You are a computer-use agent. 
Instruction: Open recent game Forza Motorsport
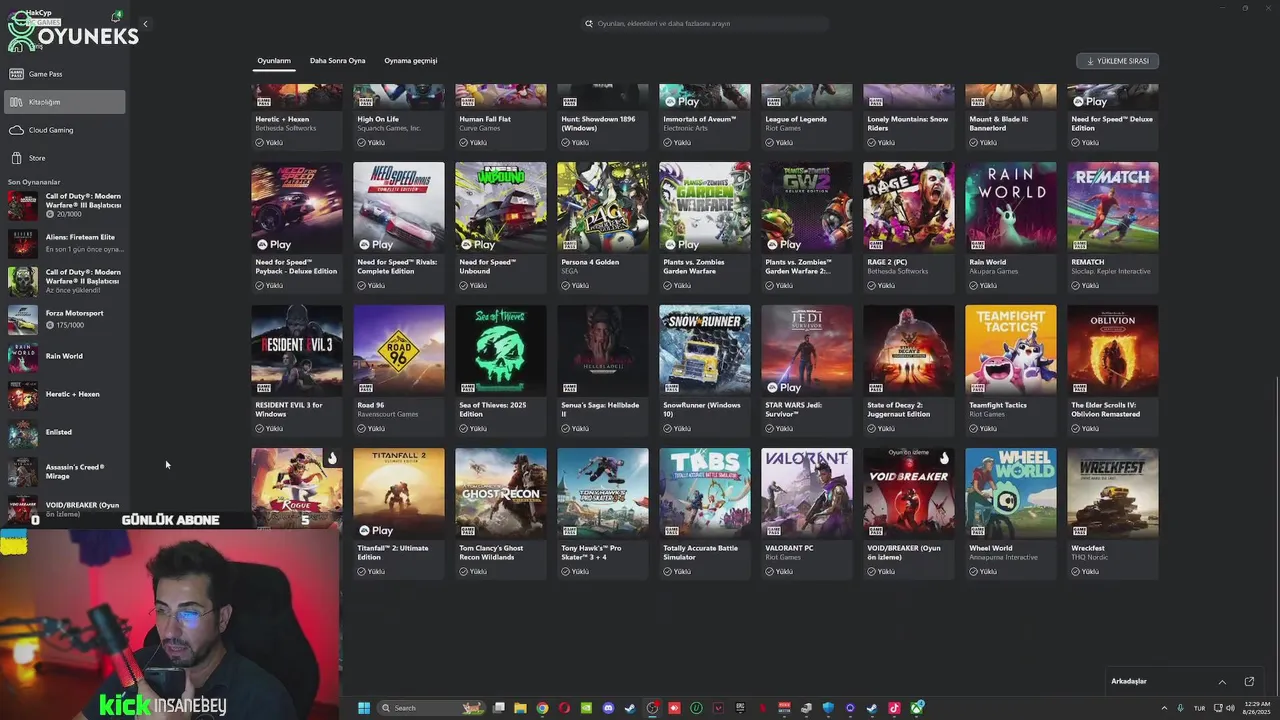pos(64,319)
